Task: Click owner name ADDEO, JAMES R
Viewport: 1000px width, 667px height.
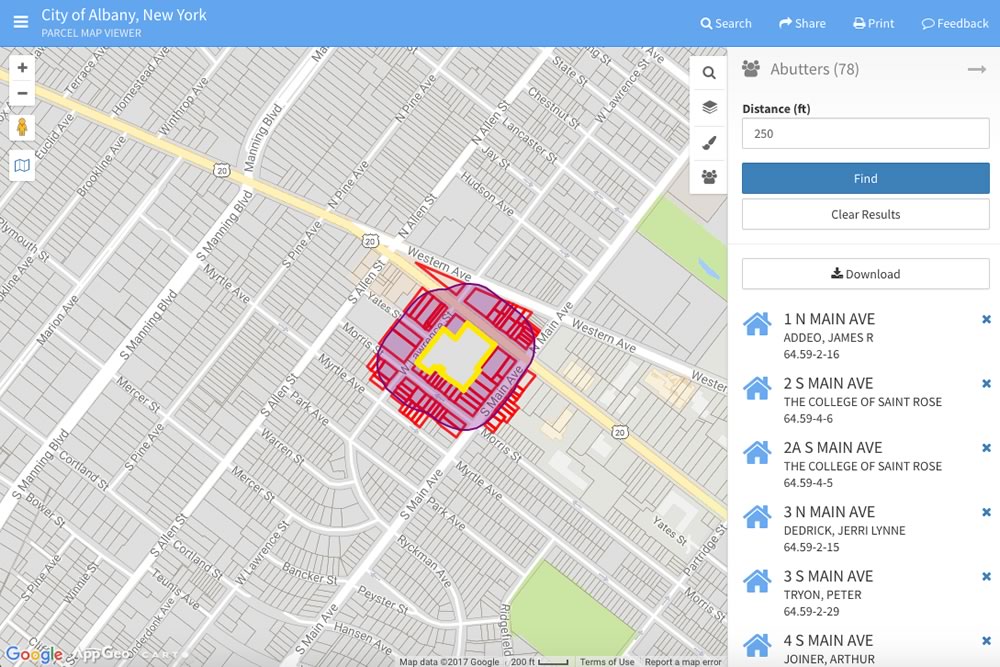Action: 828,338
